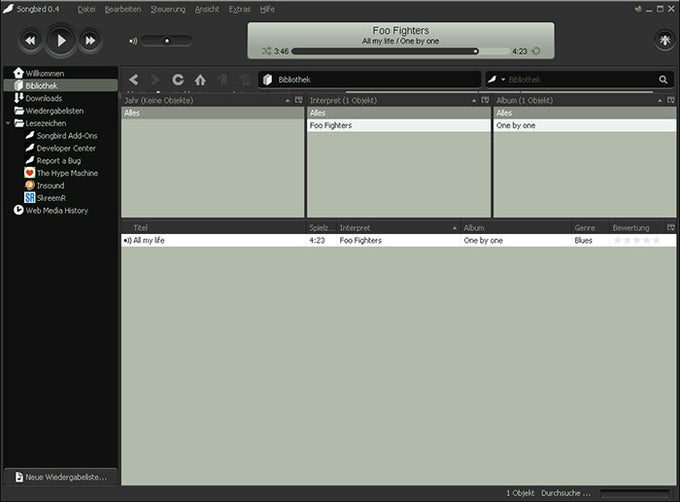Adjust the volume slider knob
Screen dimensions: 680x502
167,41
